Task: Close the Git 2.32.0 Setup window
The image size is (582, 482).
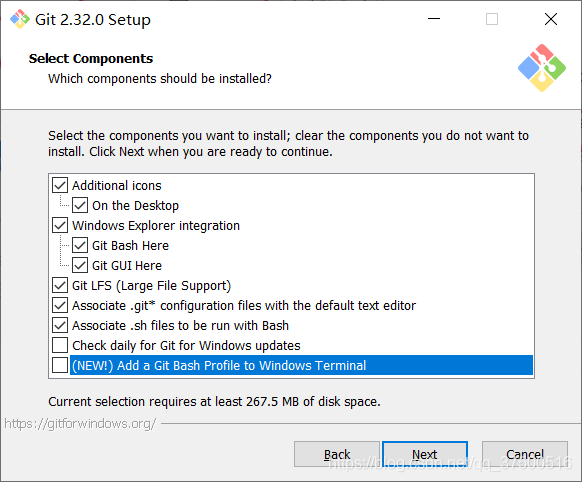Action: (x=551, y=19)
